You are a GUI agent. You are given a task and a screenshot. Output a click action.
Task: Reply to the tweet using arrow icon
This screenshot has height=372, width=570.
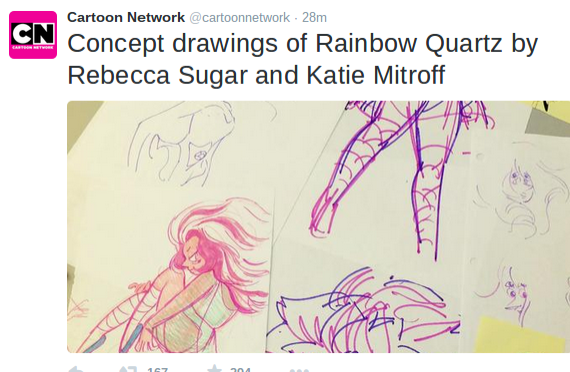(x=76, y=369)
